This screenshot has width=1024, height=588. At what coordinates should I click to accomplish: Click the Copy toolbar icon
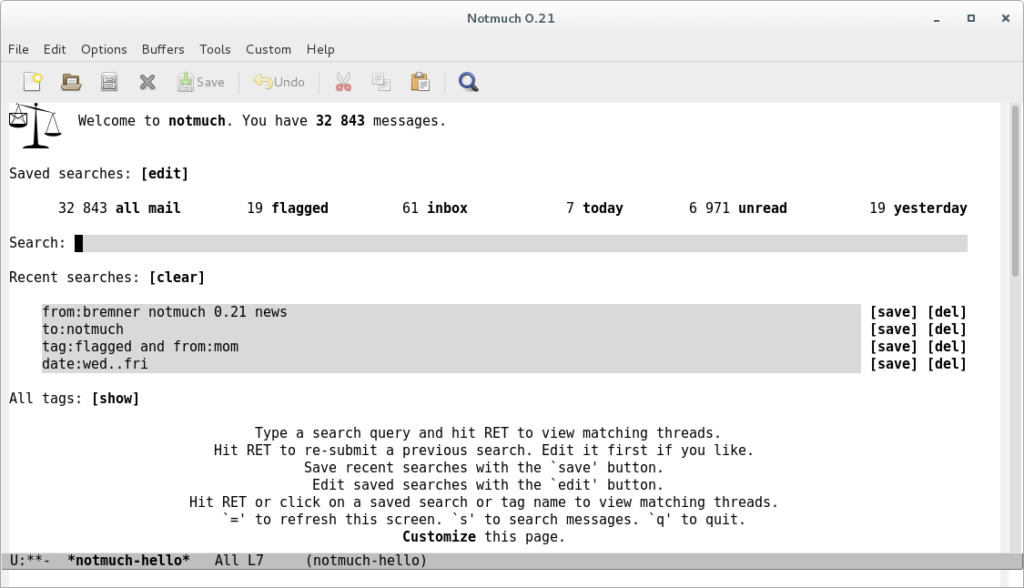[381, 82]
